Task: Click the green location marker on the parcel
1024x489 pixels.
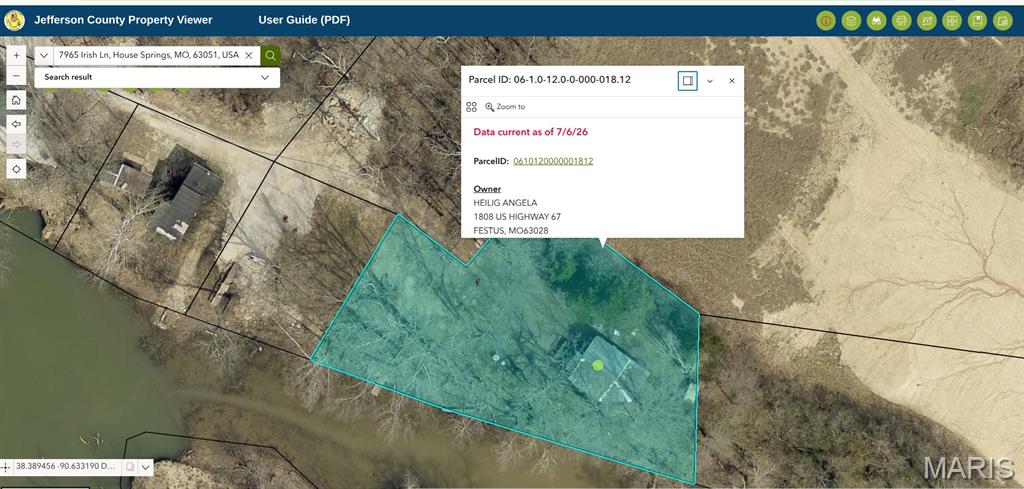Action: (x=598, y=366)
